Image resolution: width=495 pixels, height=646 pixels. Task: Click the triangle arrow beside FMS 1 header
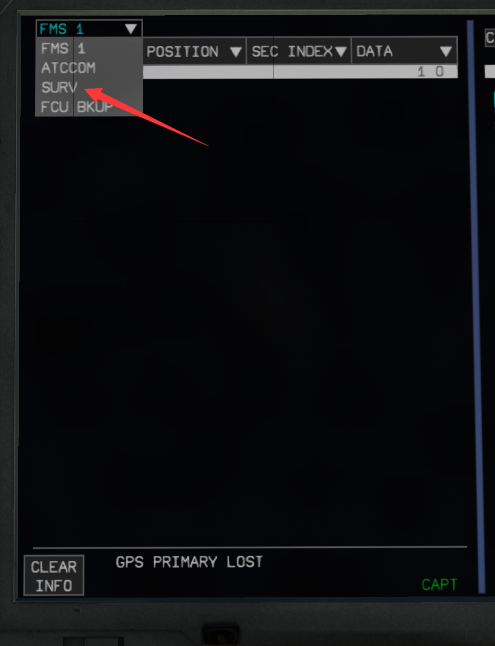pos(131,29)
